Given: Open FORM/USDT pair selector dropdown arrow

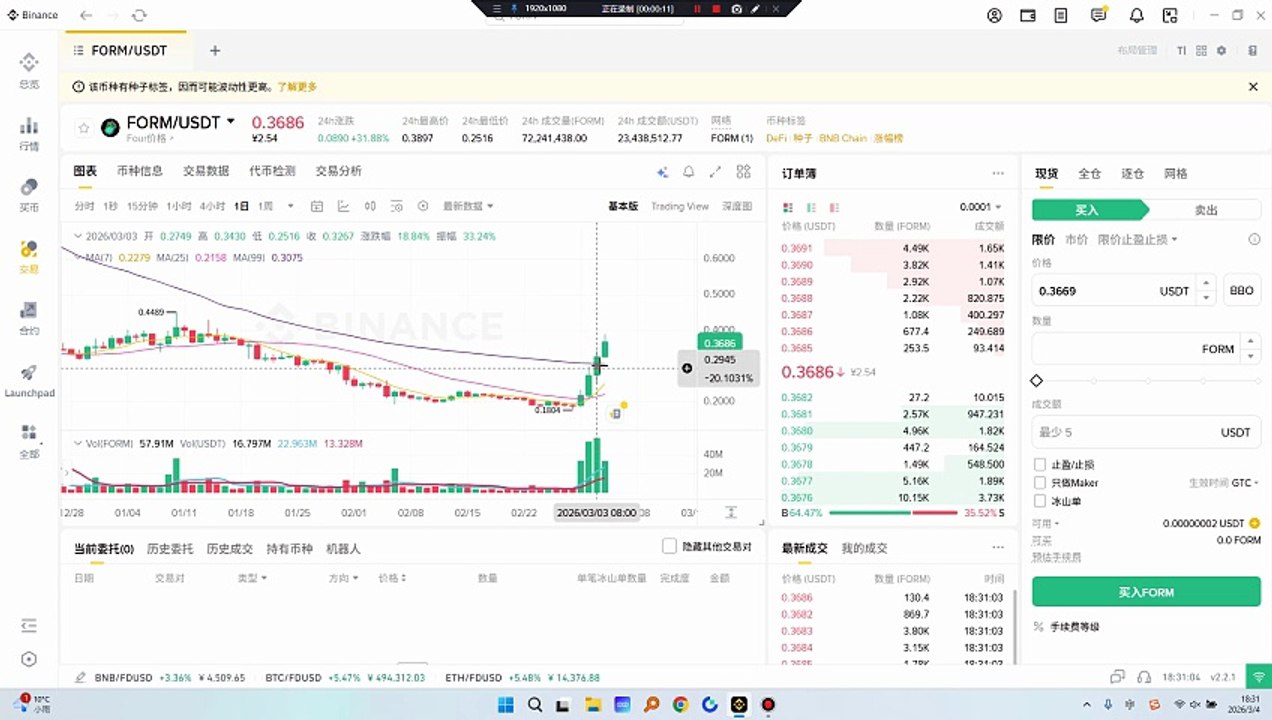Looking at the screenshot, I should click(231, 121).
